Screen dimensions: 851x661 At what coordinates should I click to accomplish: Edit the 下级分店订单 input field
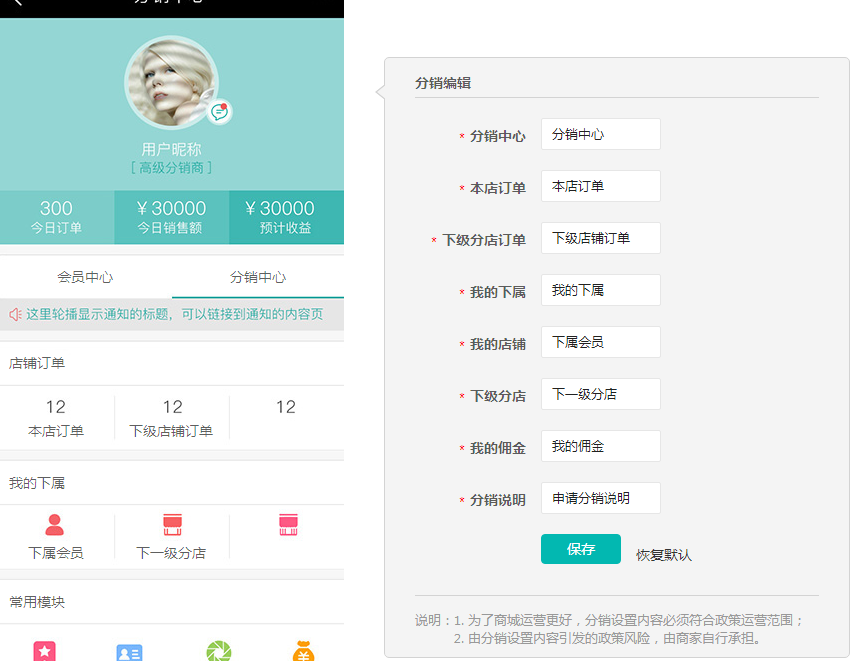click(x=600, y=238)
